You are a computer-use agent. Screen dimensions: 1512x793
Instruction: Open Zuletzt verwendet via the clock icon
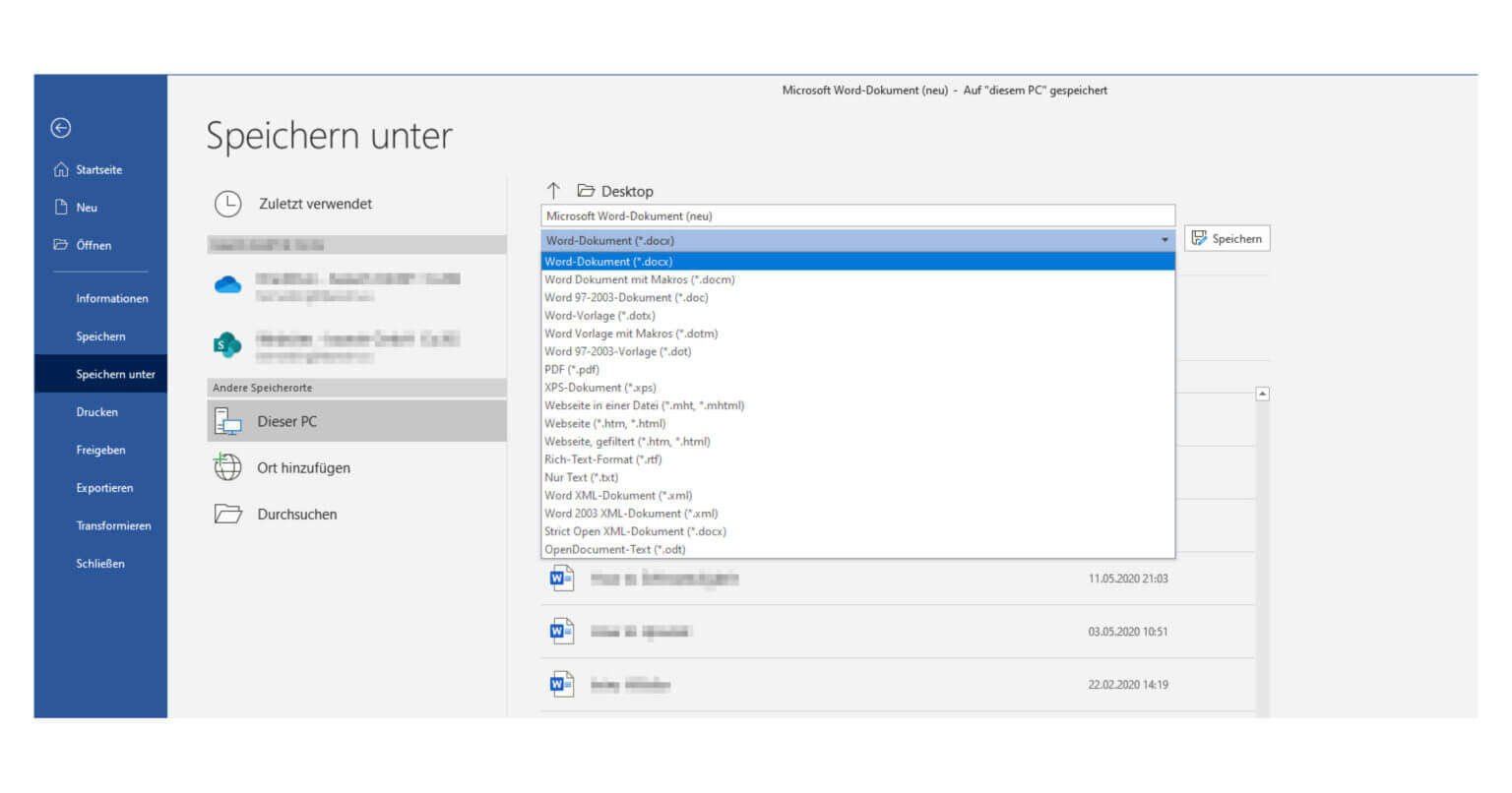(227, 204)
